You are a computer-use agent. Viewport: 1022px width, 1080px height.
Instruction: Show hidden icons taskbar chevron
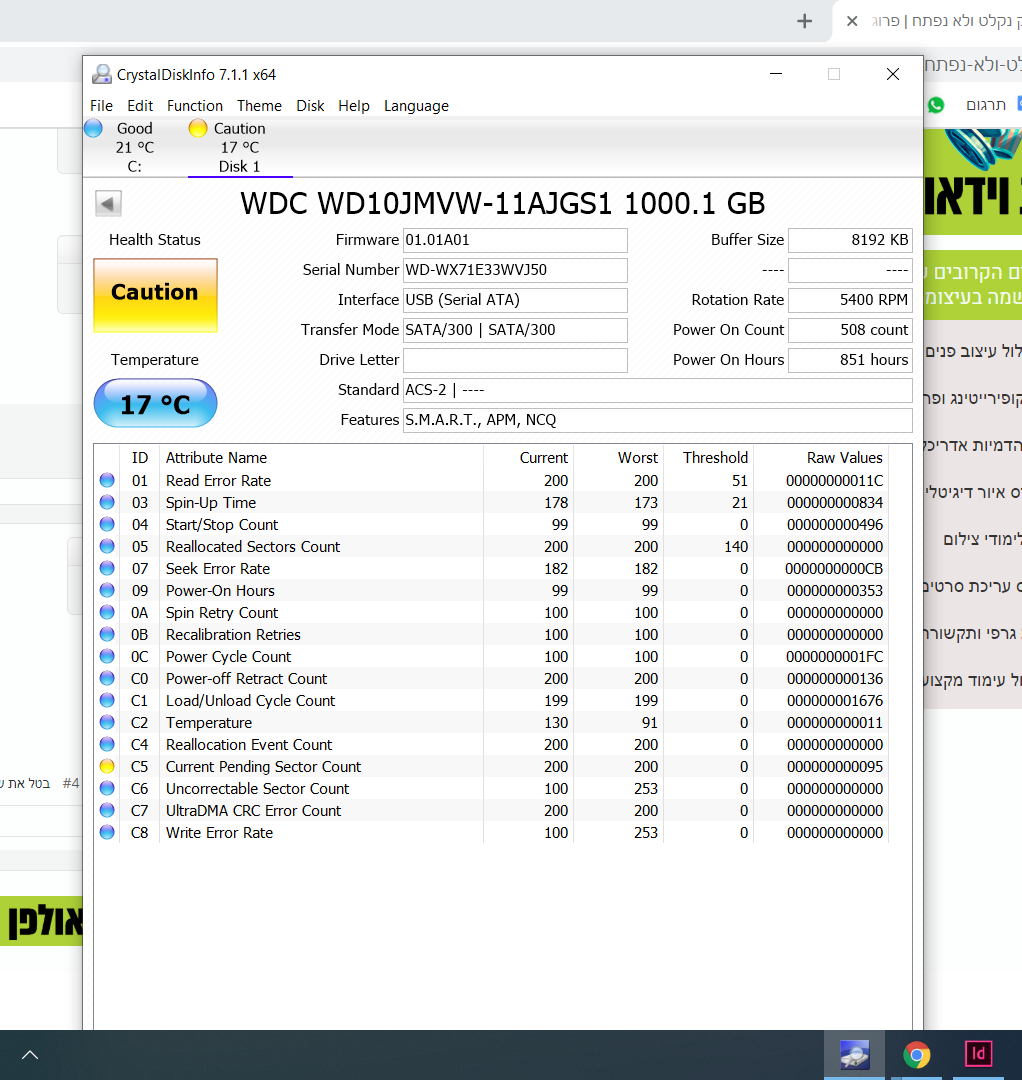(x=30, y=1055)
